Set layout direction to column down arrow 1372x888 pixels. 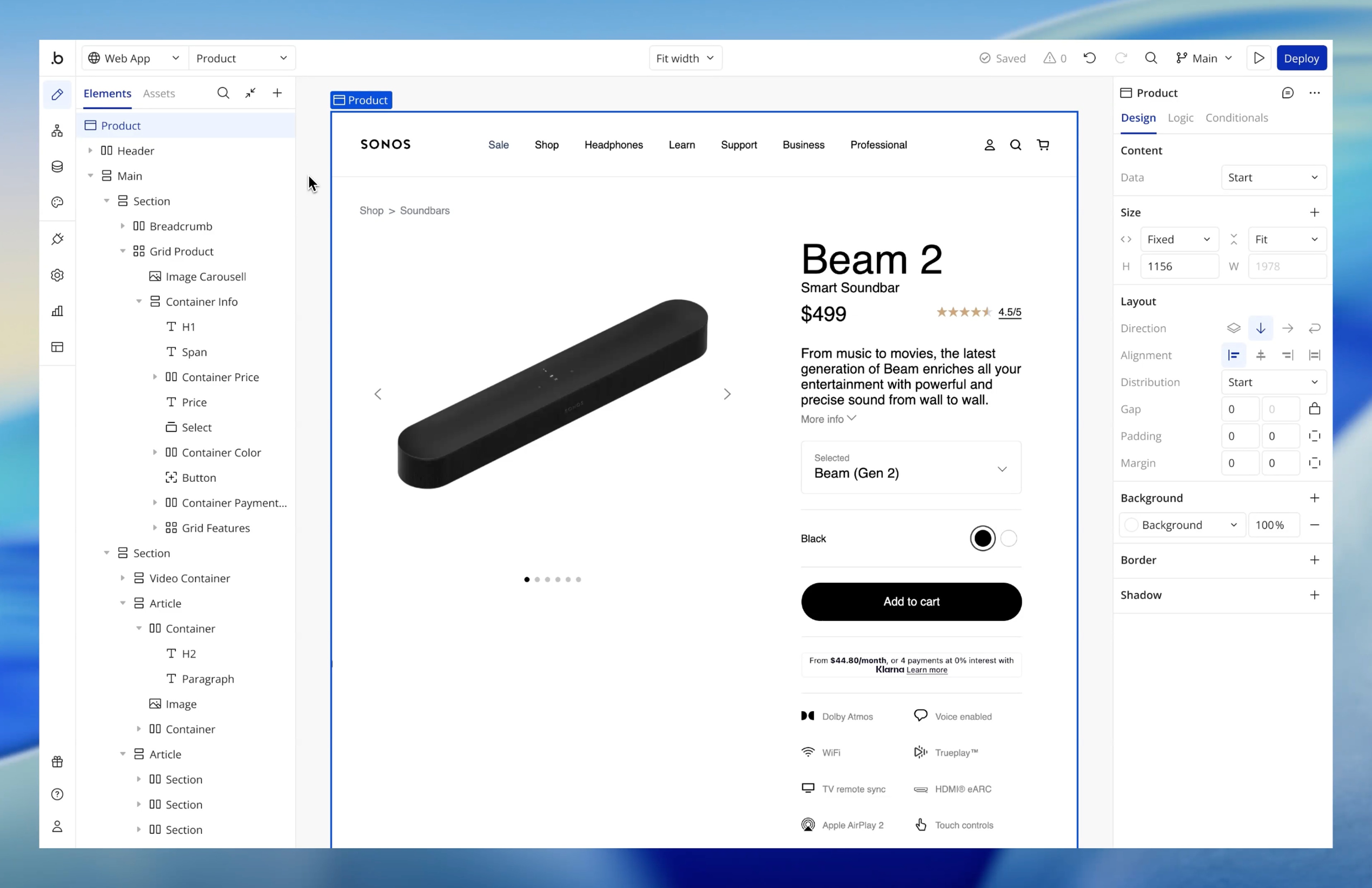(1261, 328)
